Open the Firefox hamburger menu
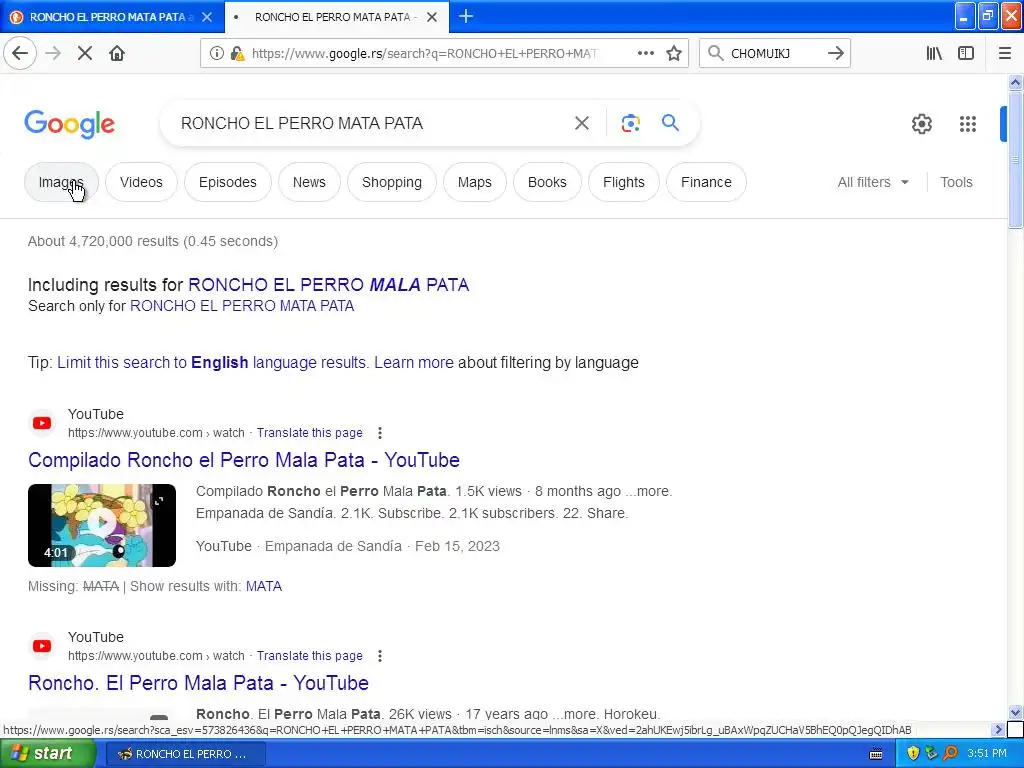Screen dimensions: 1024x768 1005,54
